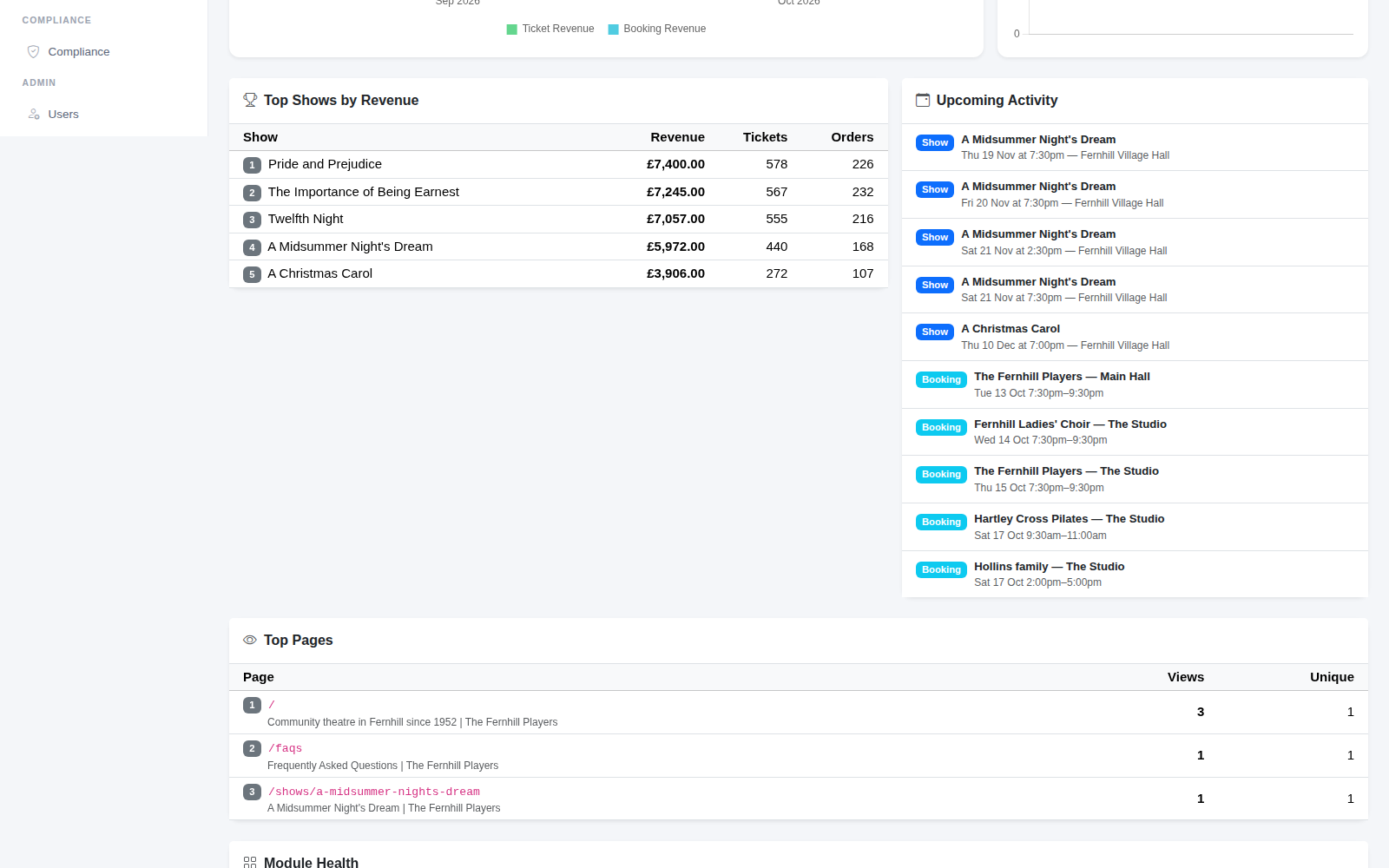
Task: Select the Pride and Prejudice show name
Action: tap(325, 164)
